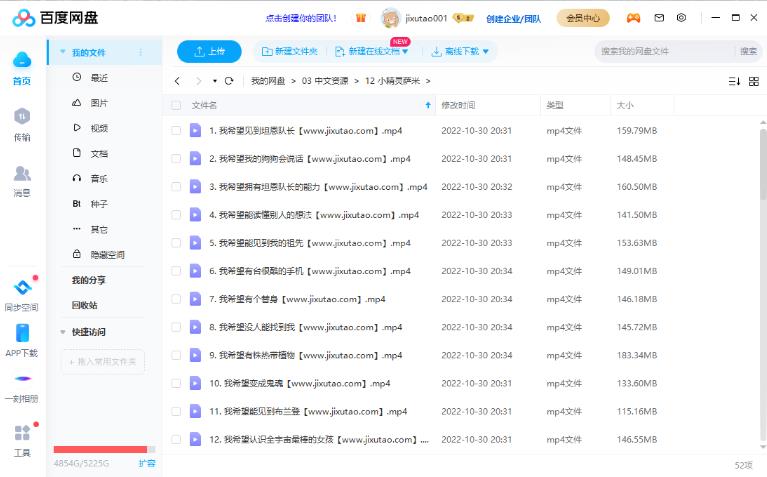Click the file list vertical scrollbar
This screenshot has height=477, width=767.
click(763, 164)
